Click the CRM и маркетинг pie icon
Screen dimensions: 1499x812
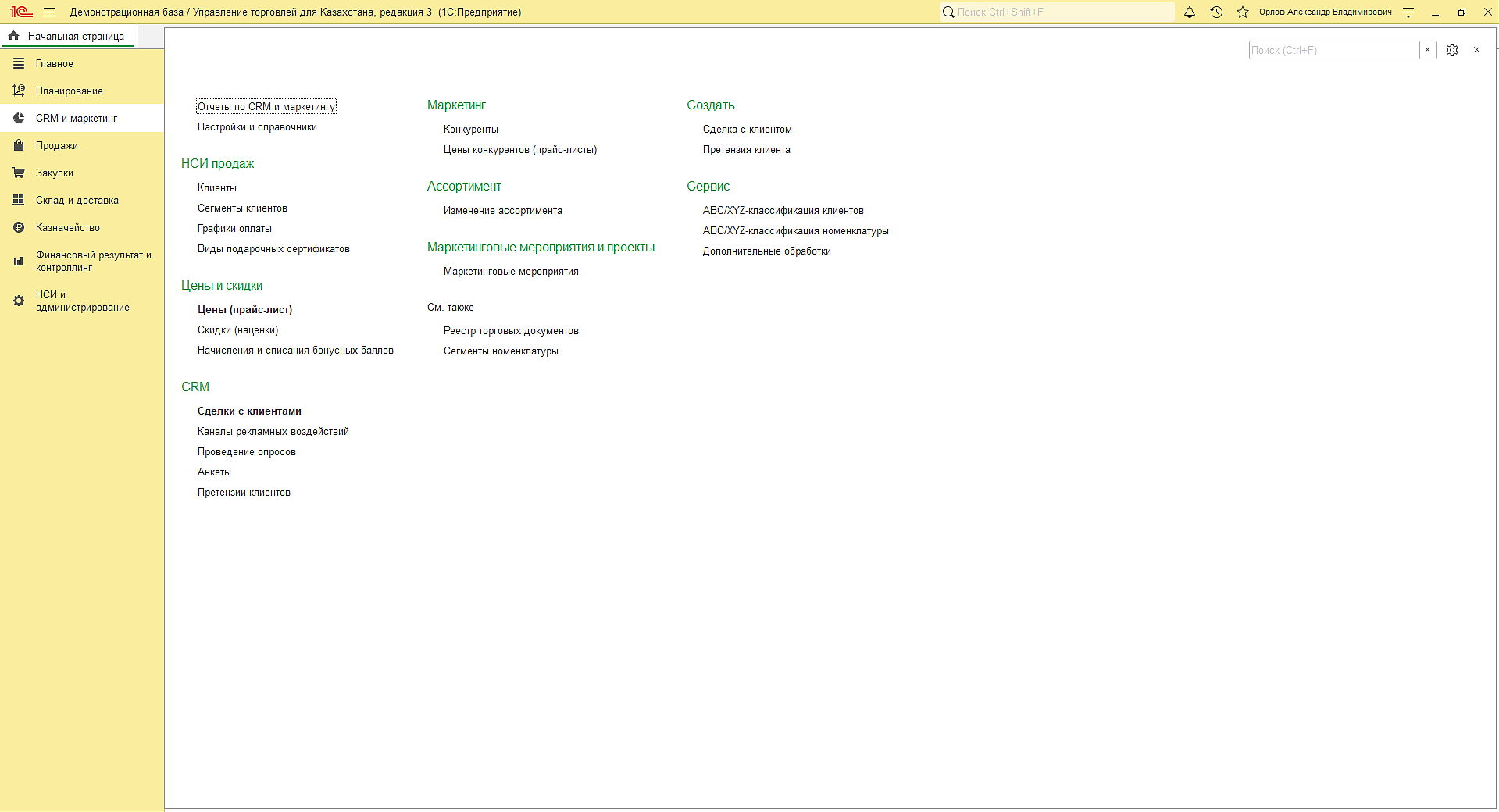pos(19,118)
